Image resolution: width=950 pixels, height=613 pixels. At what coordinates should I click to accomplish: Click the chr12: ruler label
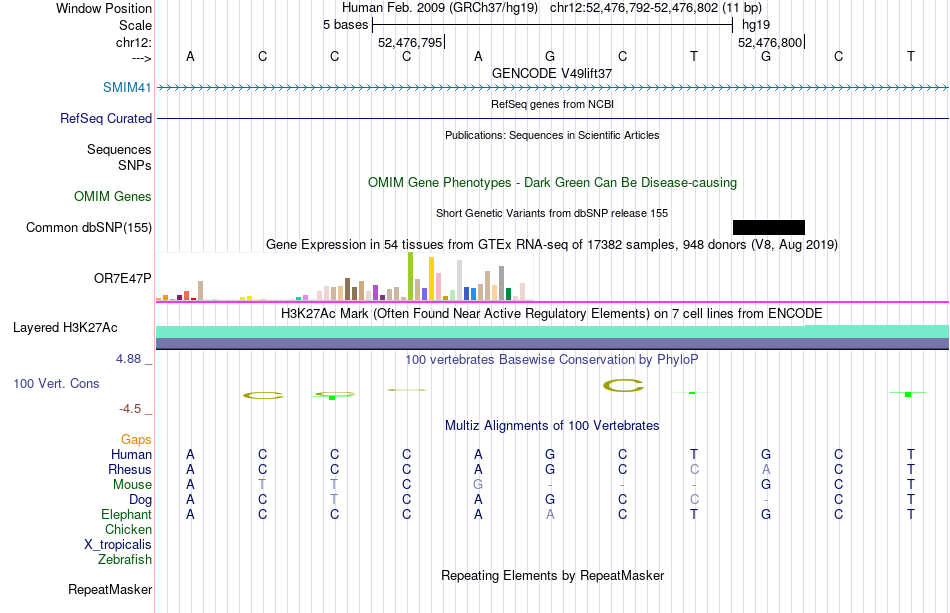point(134,42)
